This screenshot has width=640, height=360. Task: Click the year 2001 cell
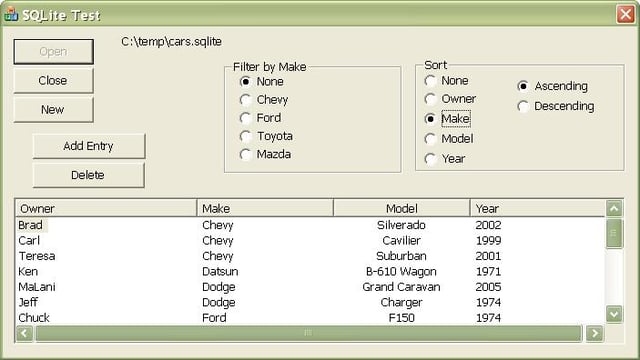[x=488, y=256]
